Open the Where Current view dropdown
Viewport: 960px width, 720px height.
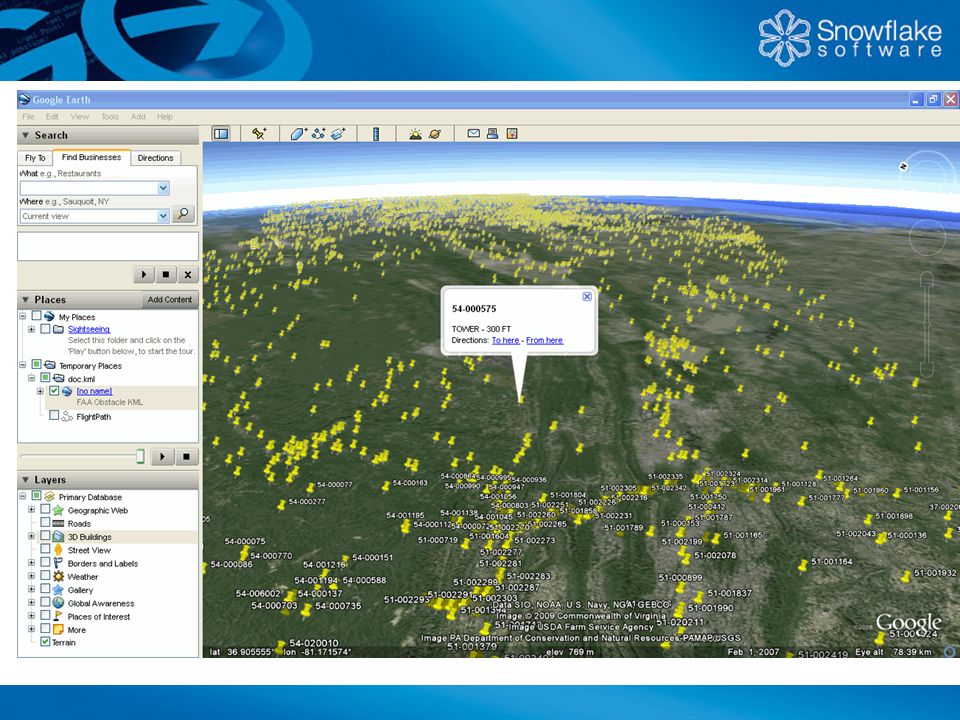163,216
